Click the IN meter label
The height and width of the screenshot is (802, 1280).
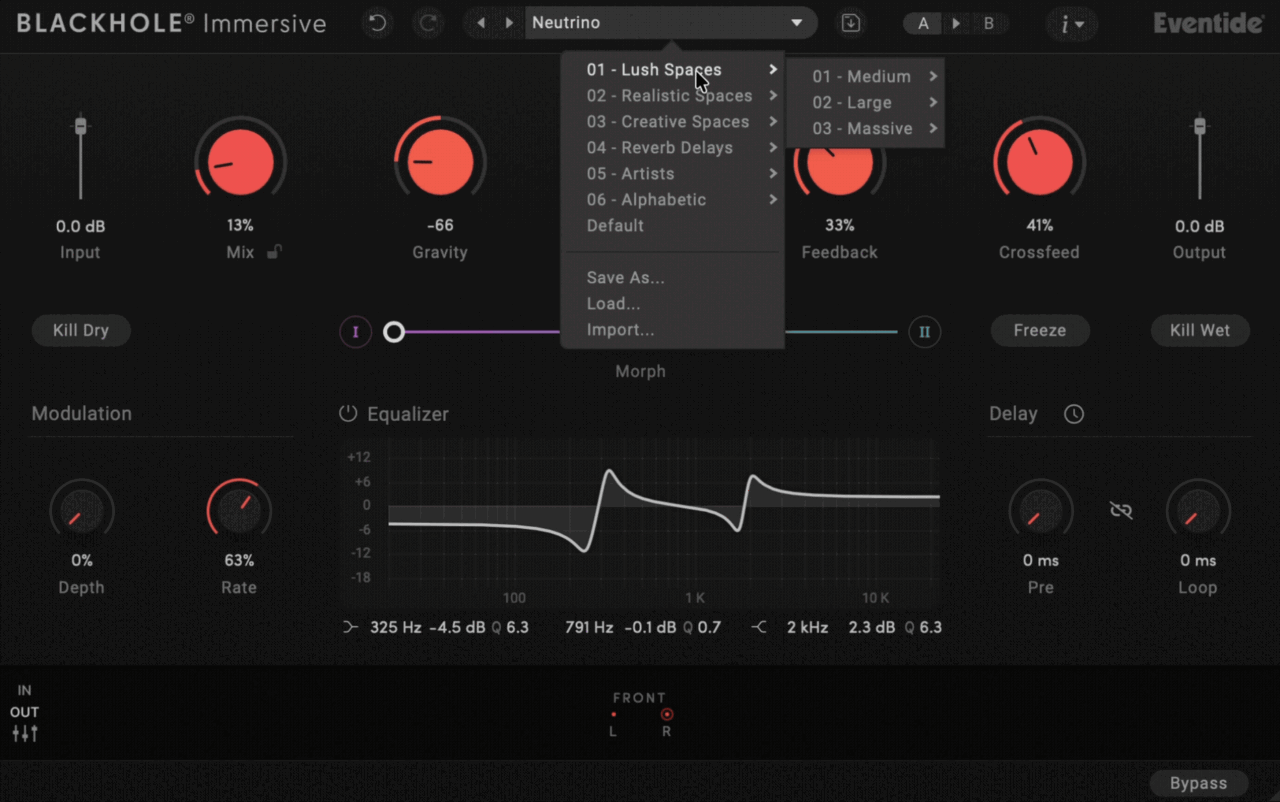point(24,691)
